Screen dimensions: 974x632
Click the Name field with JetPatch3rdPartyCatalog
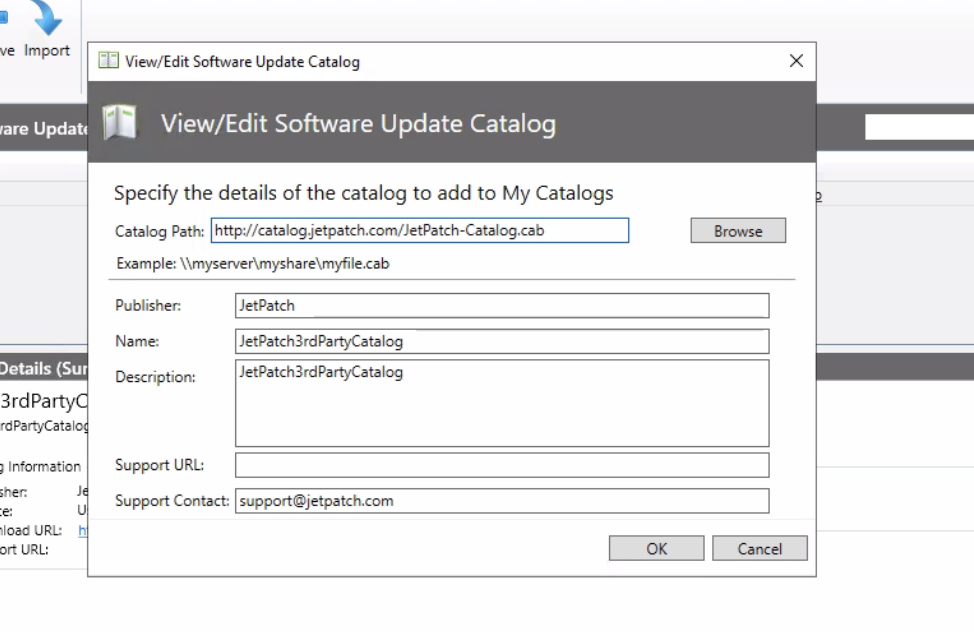(x=502, y=341)
